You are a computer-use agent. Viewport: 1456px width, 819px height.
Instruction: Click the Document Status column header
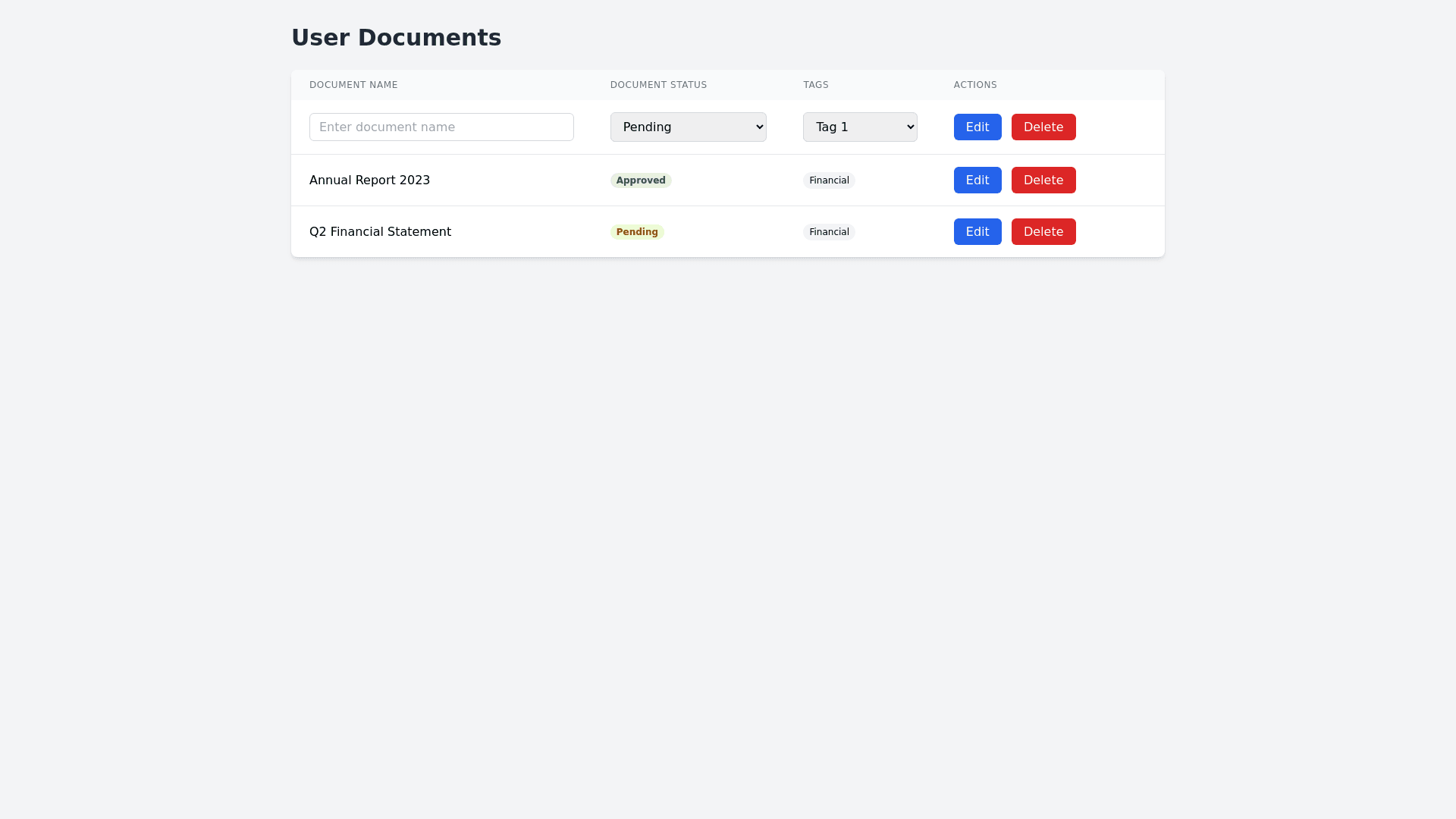click(x=658, y=85)
